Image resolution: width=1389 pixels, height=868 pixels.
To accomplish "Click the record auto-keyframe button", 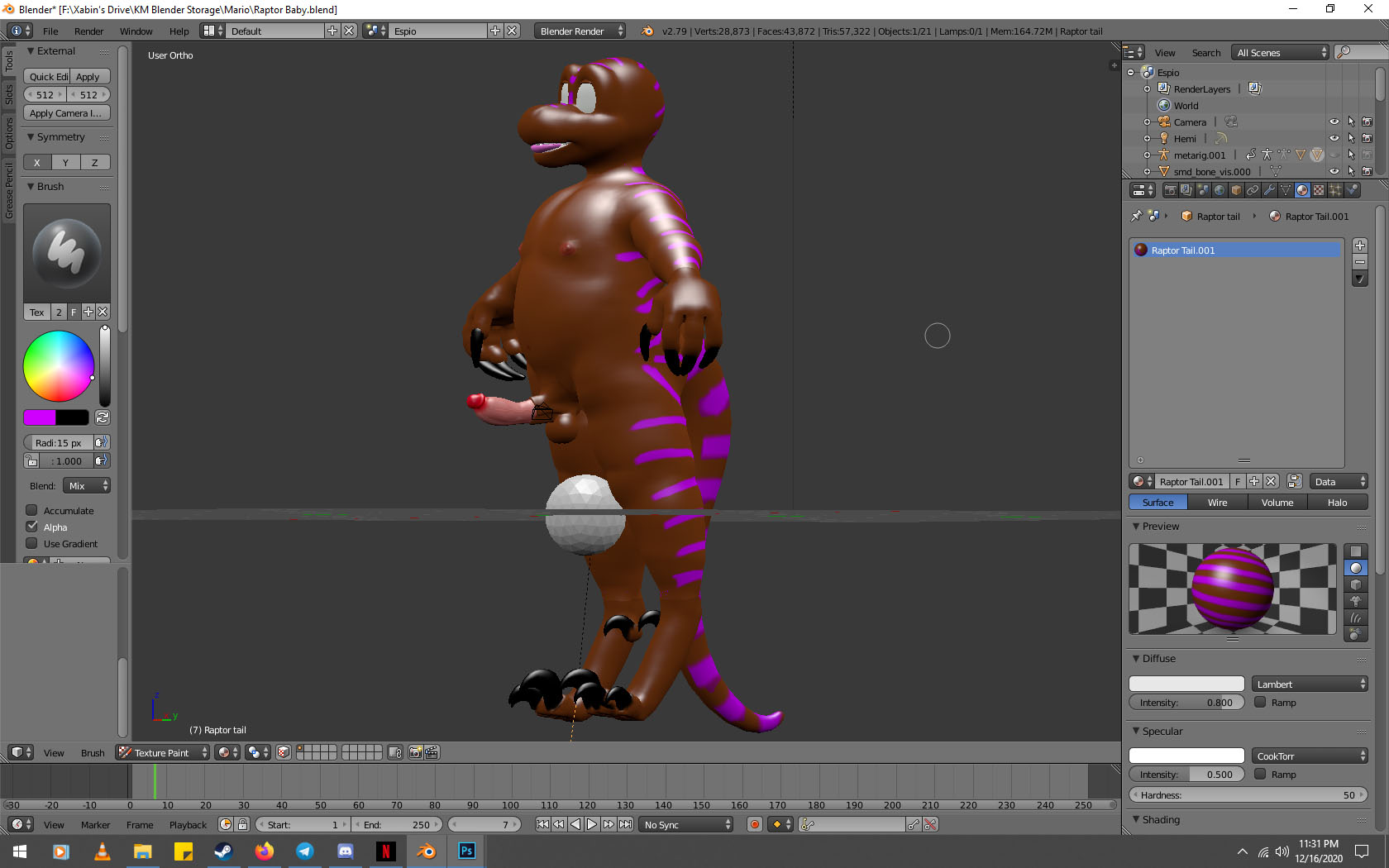I will tap(754, 824).
